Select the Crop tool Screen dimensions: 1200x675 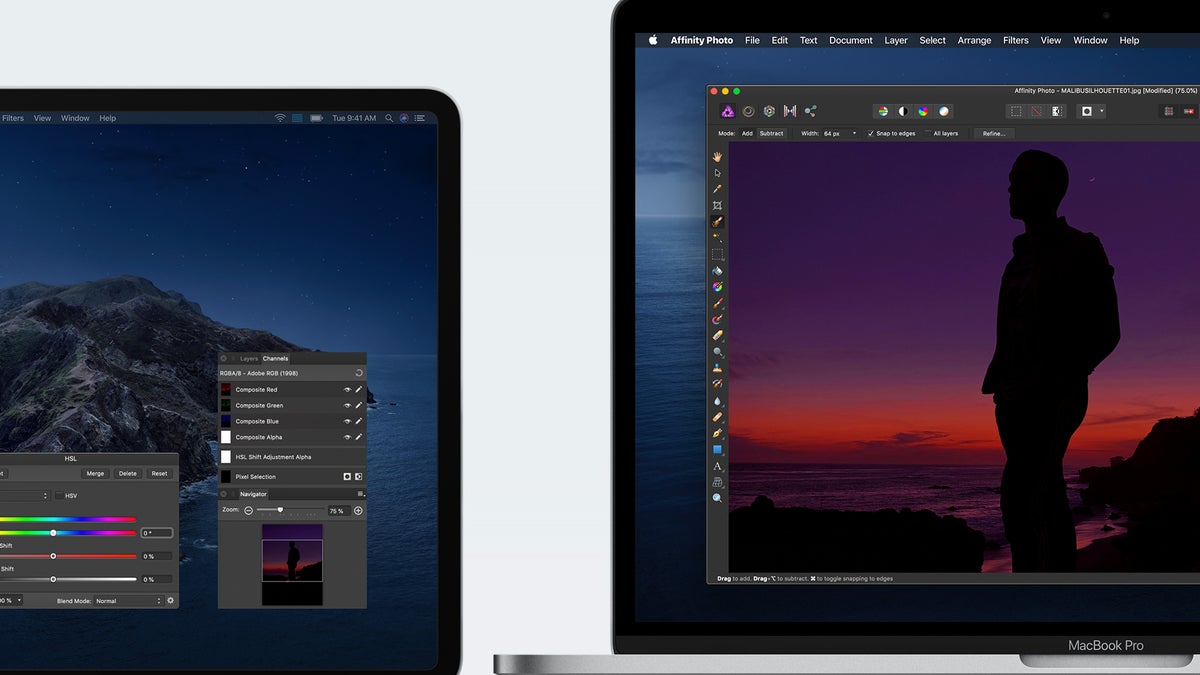pyautogui.click(x=717, y=205)
